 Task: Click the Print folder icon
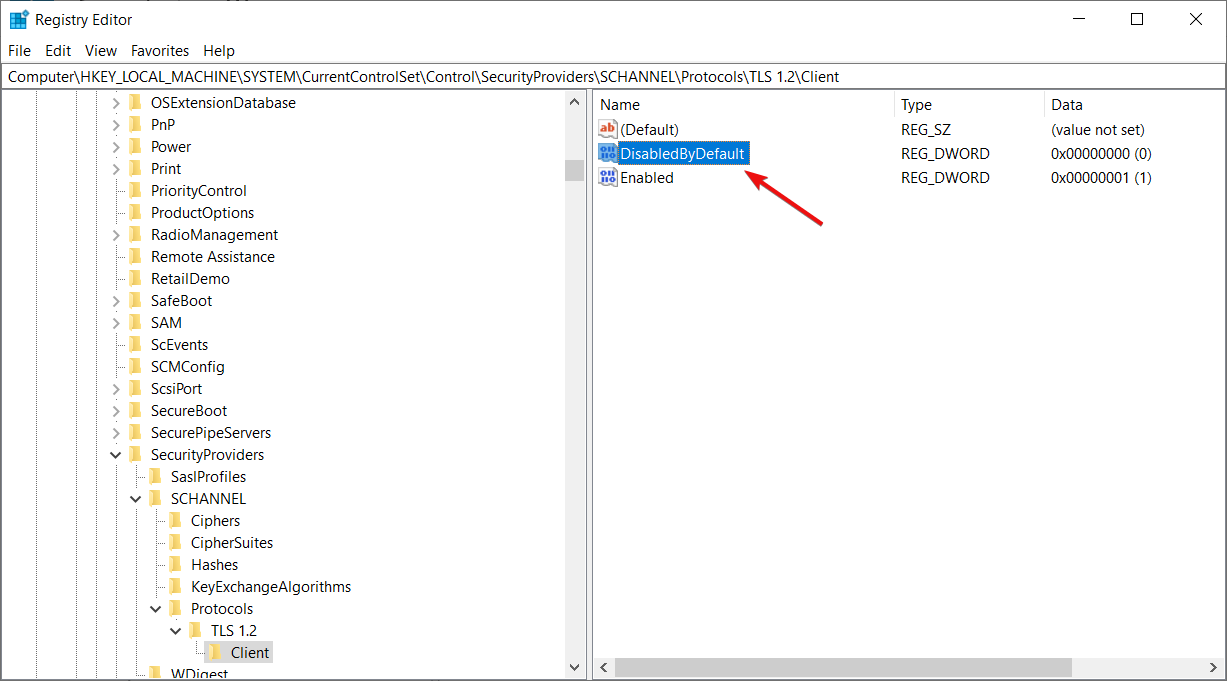coord(135,168)
